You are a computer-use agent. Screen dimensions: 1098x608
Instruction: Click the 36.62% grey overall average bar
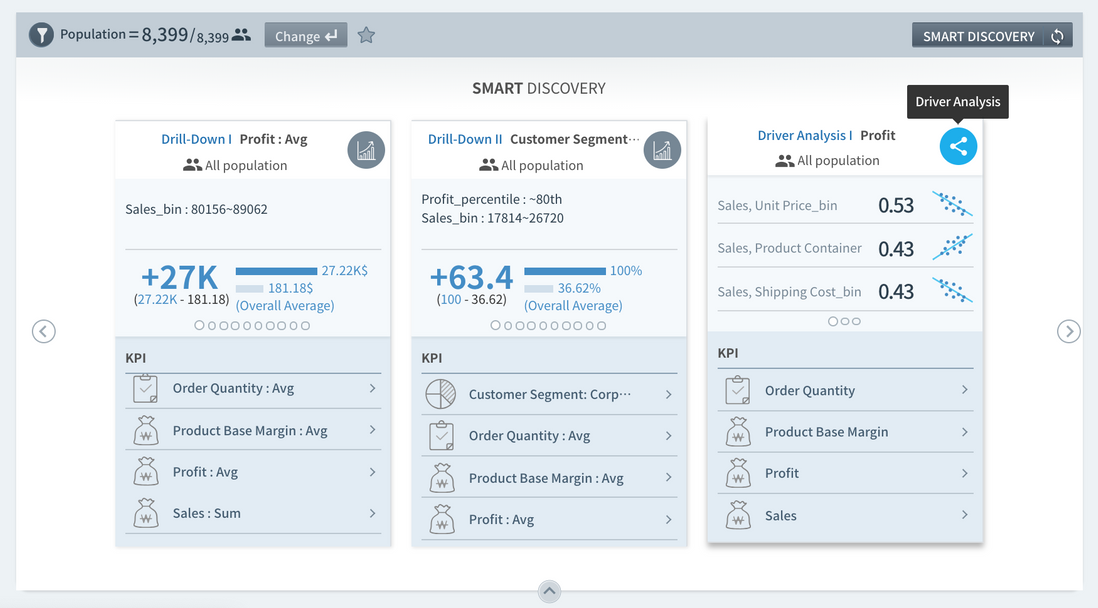[538, 289]
